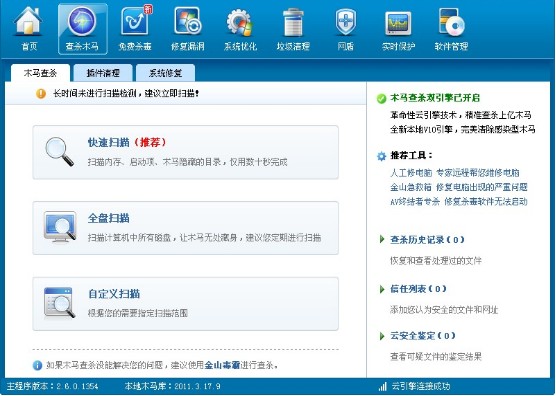Image resolution: width=556 pixels, height=396 pixels.
Task: Click the signal bars cloud engine icon
Action: [x=383, y=386]
